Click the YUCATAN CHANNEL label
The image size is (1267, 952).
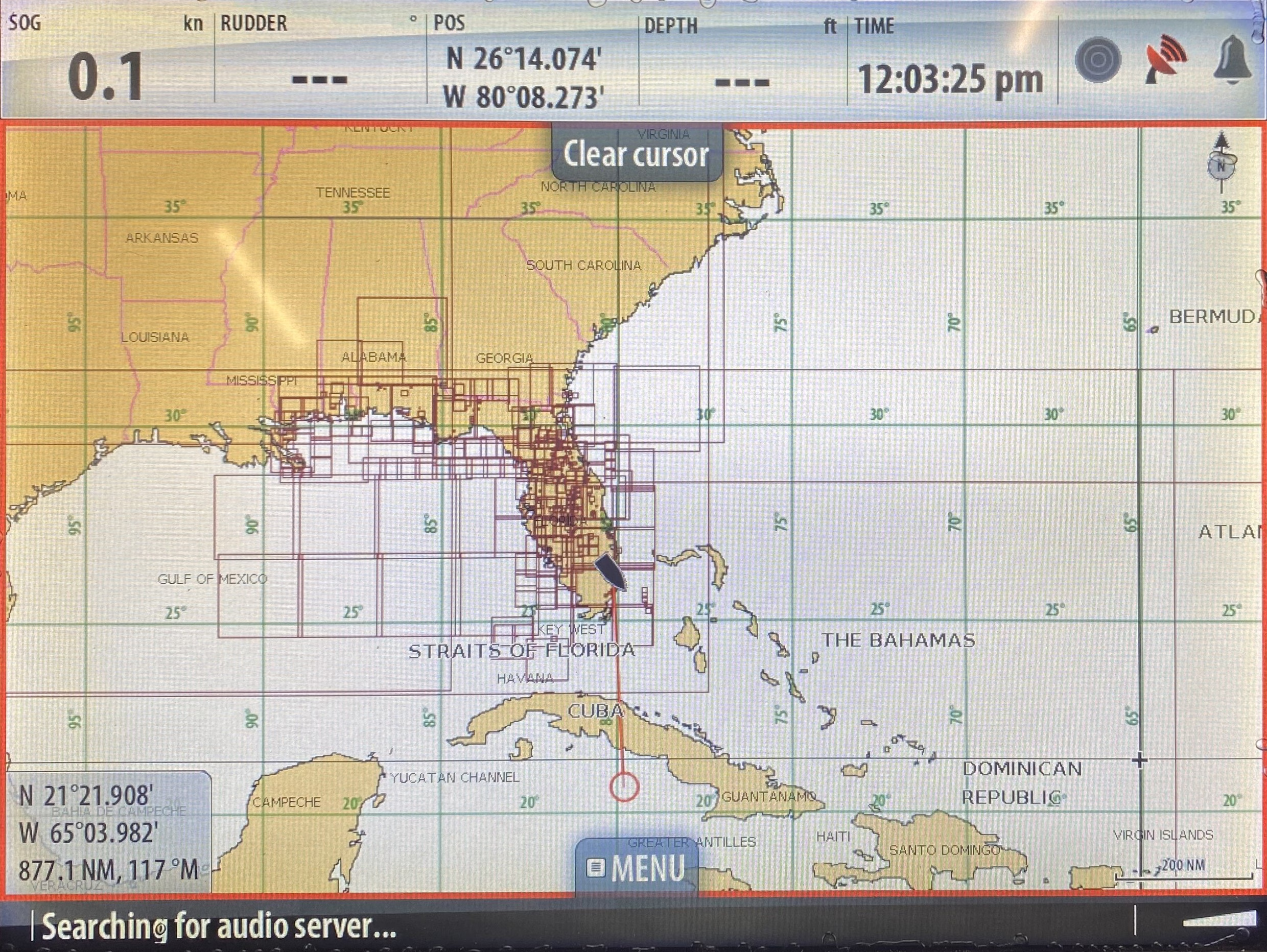coord(455,777)
